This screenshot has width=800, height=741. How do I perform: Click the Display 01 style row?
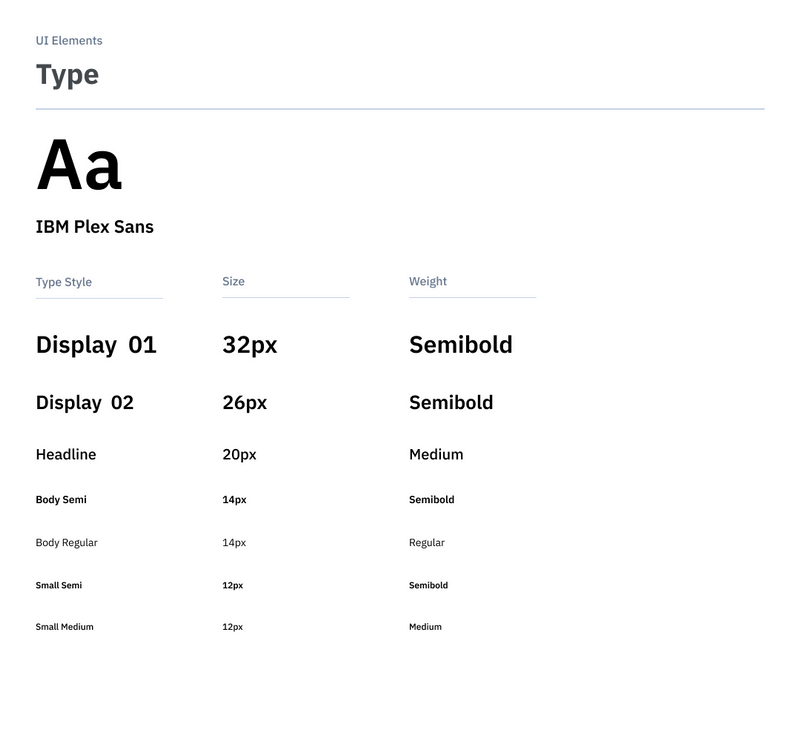pos(97,344)
